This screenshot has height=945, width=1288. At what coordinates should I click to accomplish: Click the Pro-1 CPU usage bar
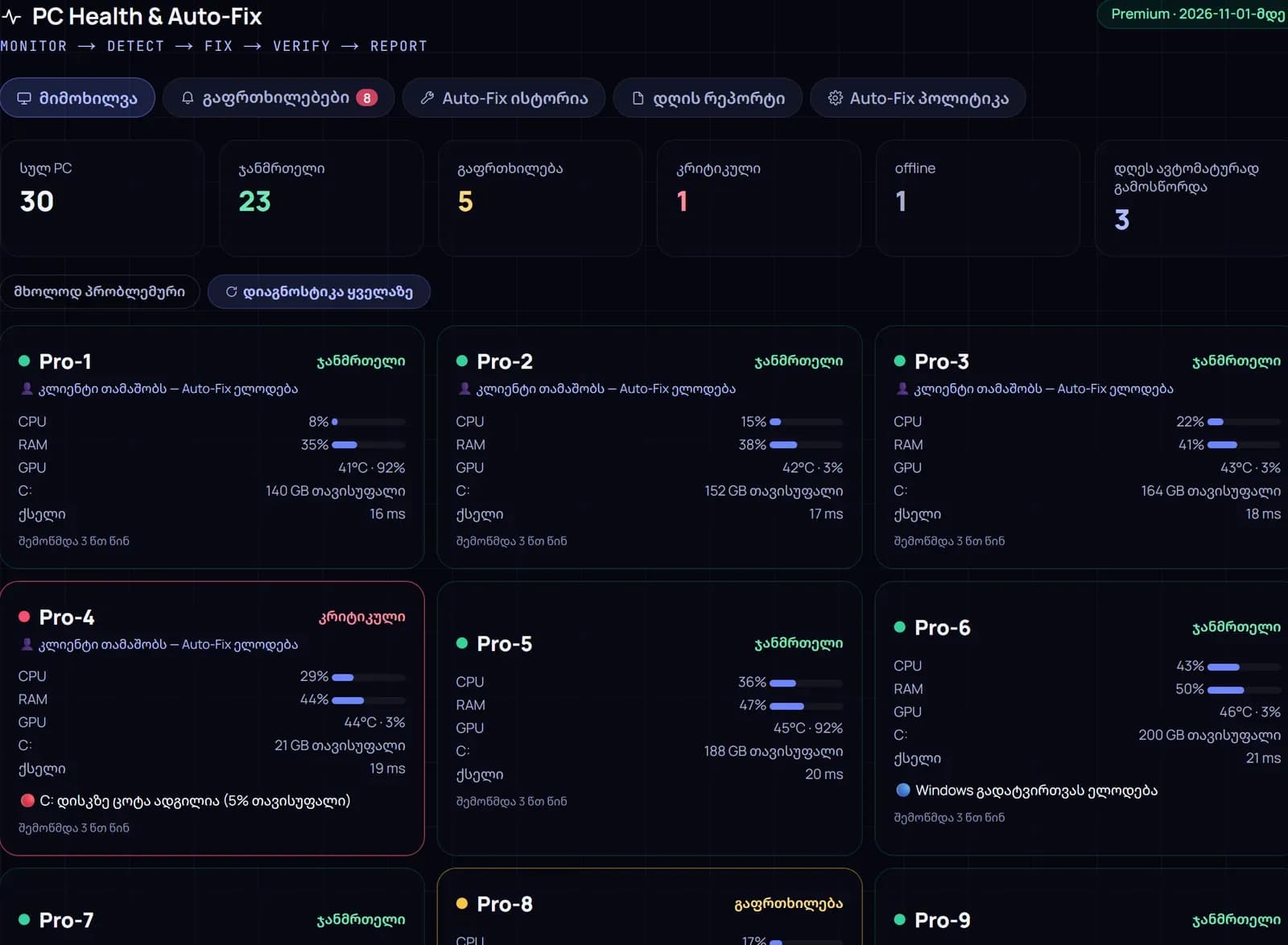pyautogui.click(x=369, y=422)
